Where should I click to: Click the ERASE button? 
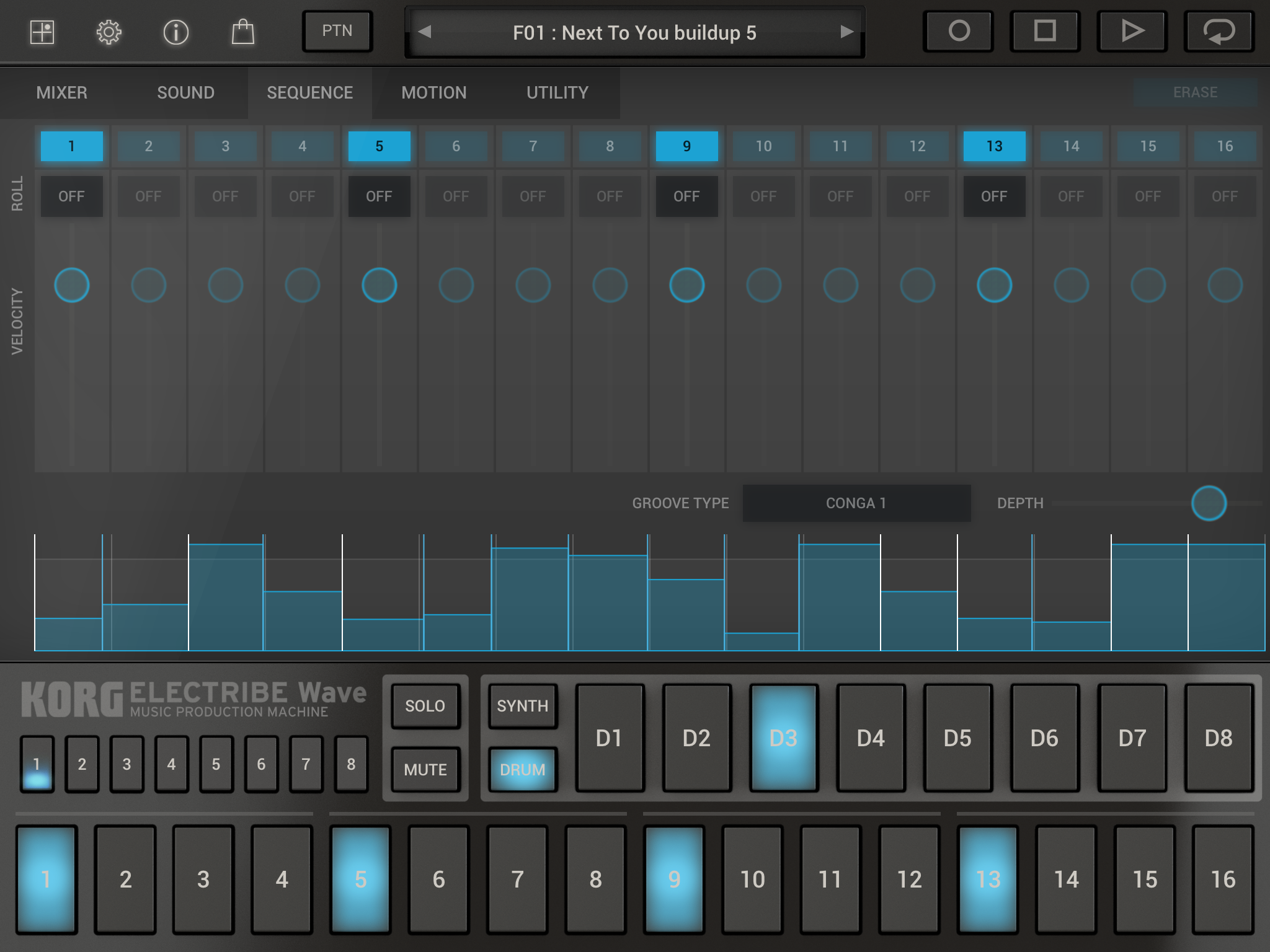click(x=1194, y=92)
